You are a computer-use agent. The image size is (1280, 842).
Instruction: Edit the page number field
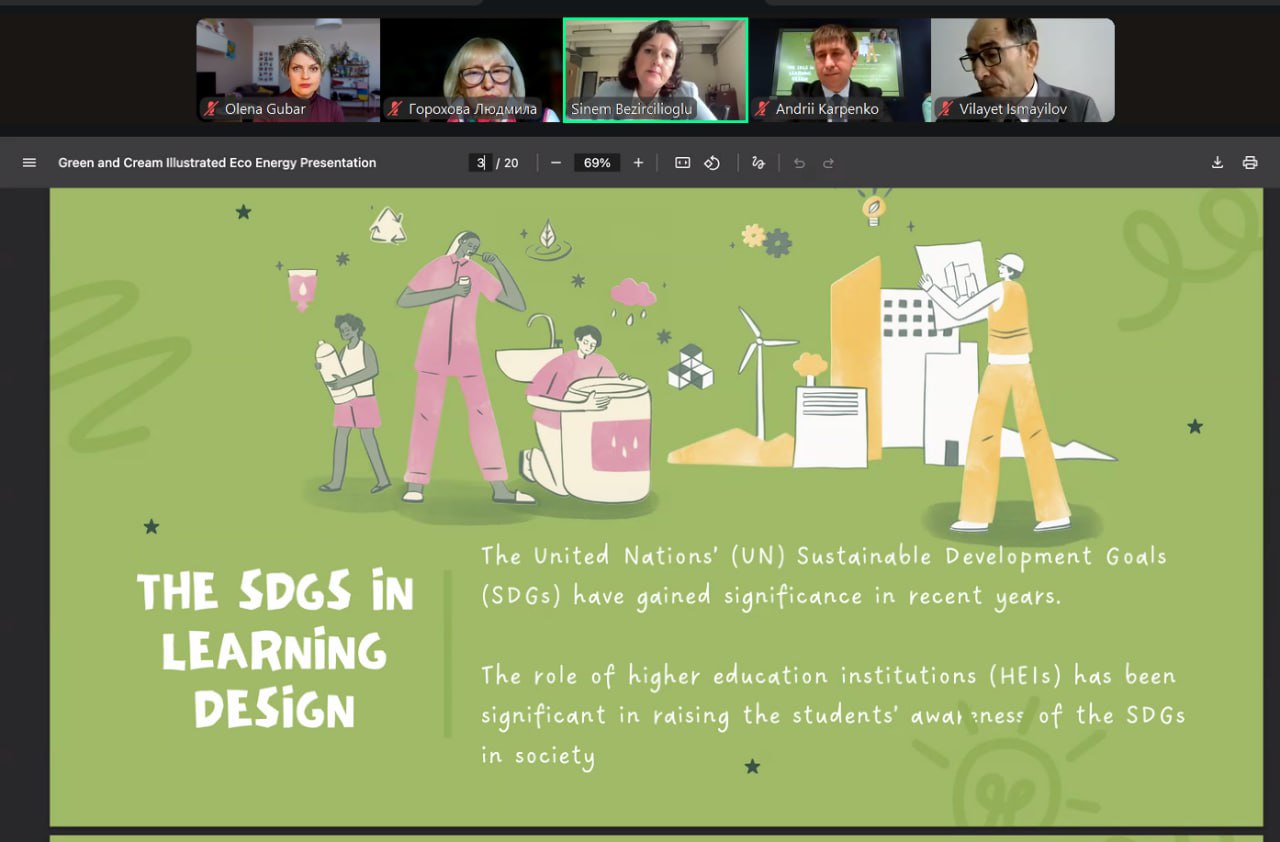click(x=481, y=163)
